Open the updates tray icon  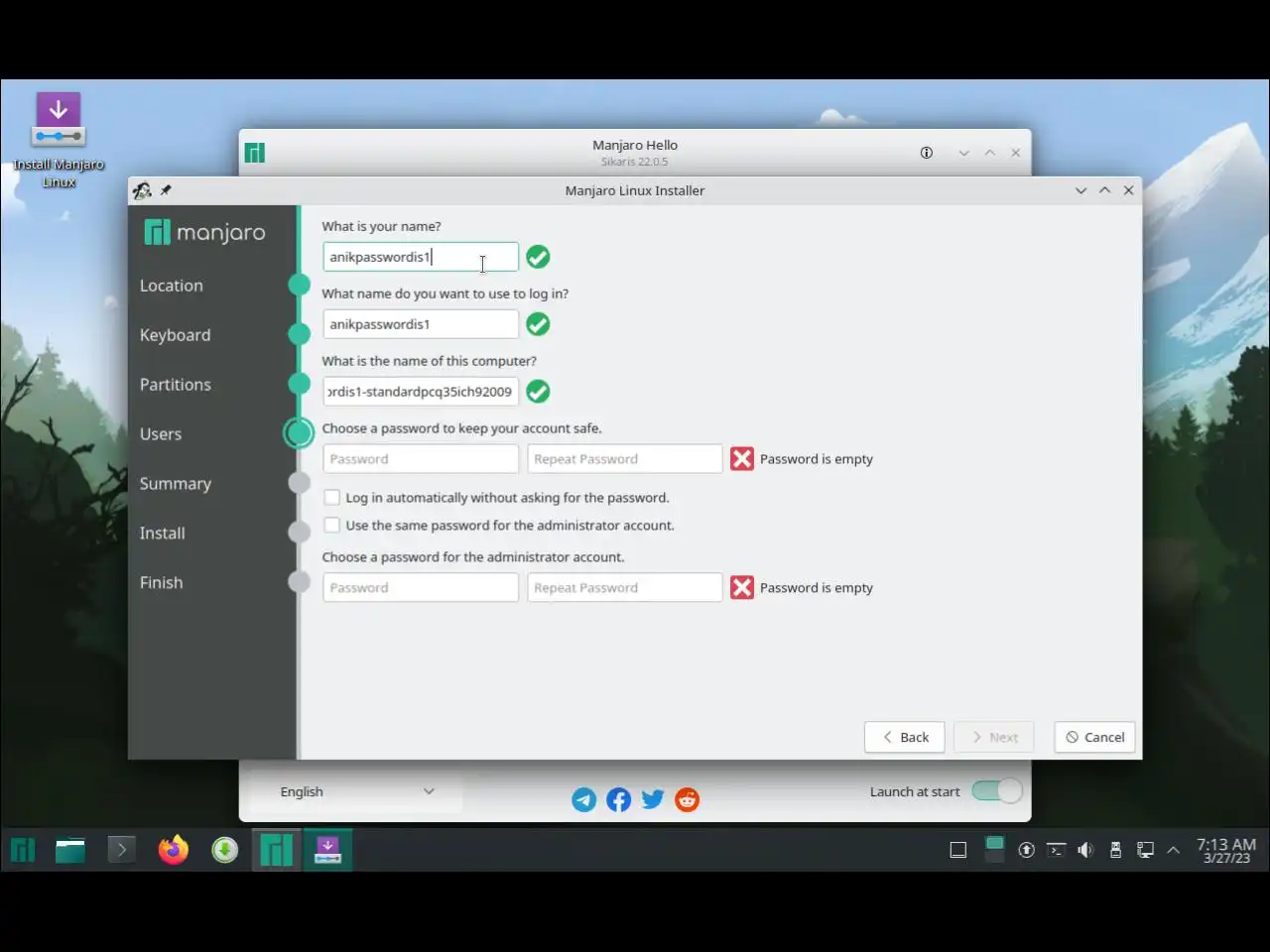pos(1027,850)
